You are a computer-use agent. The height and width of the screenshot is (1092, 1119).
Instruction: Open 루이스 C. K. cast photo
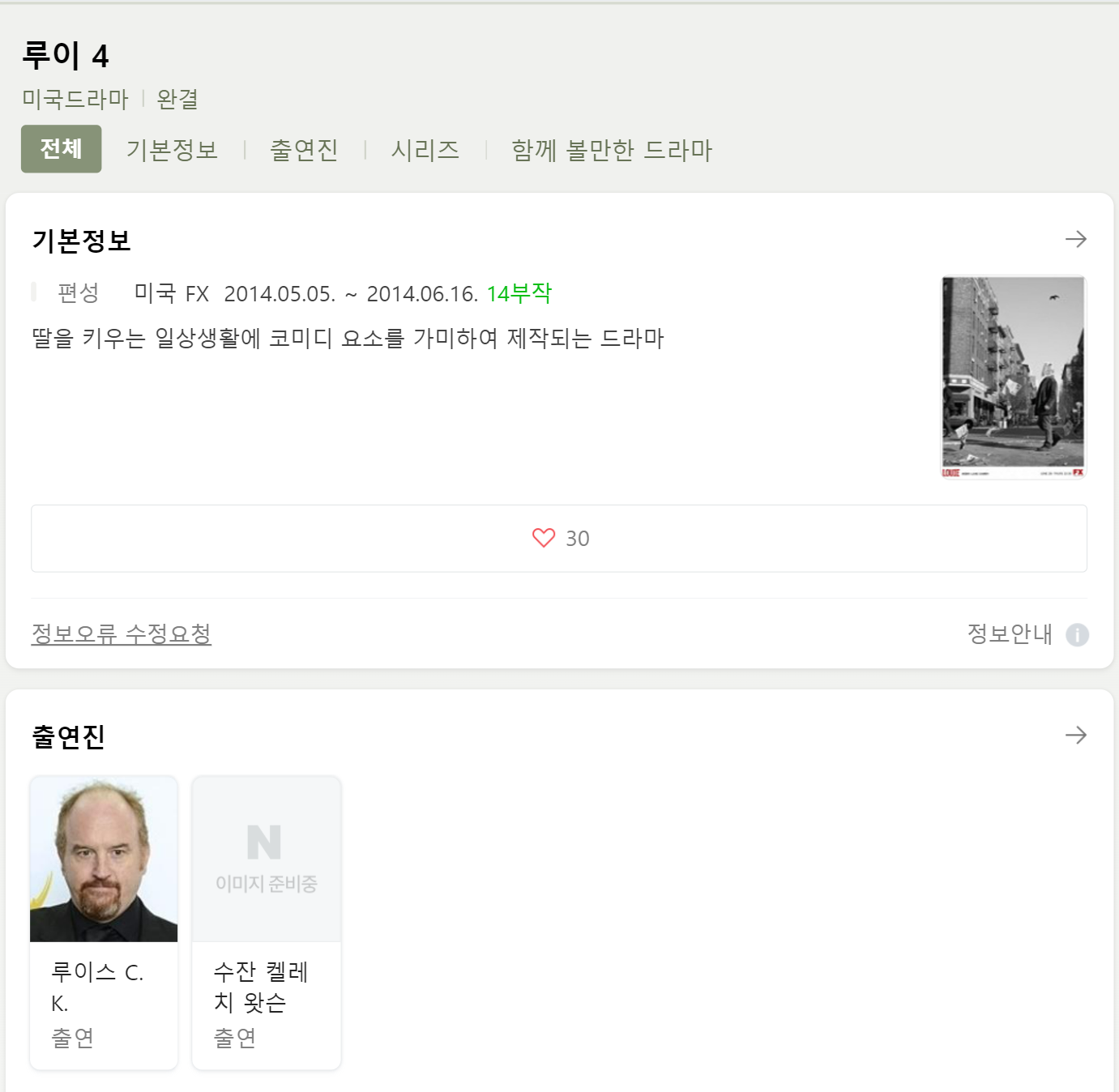pos(104,860)
